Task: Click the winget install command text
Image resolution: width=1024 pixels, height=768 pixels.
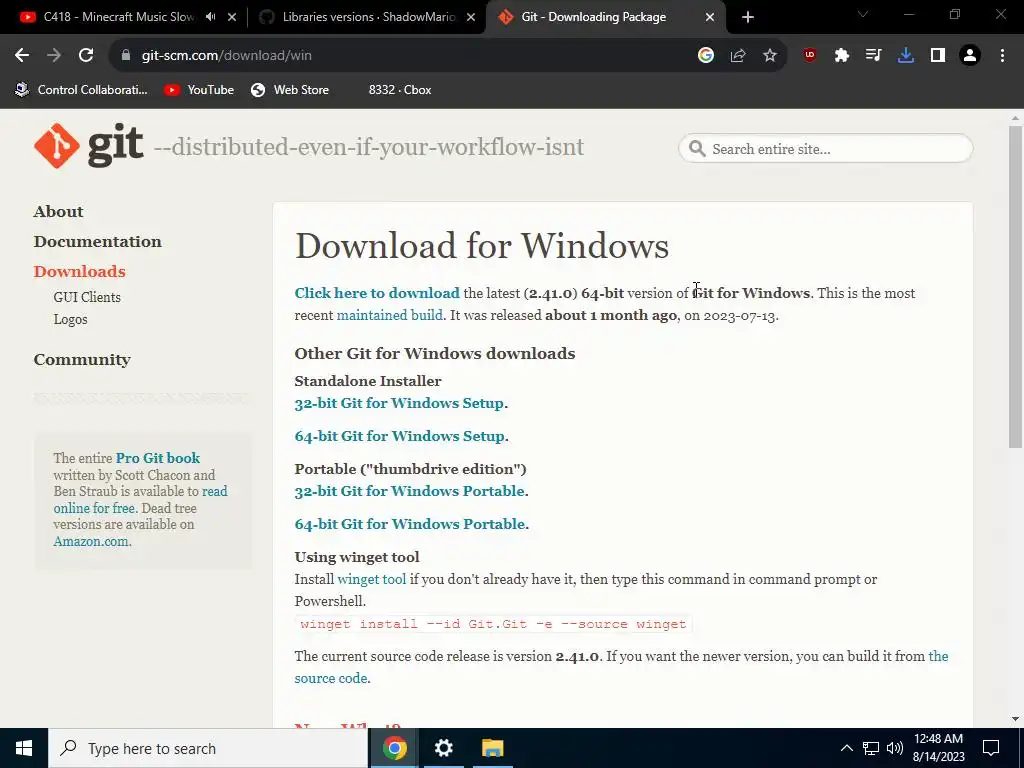Action: (493, 624)
